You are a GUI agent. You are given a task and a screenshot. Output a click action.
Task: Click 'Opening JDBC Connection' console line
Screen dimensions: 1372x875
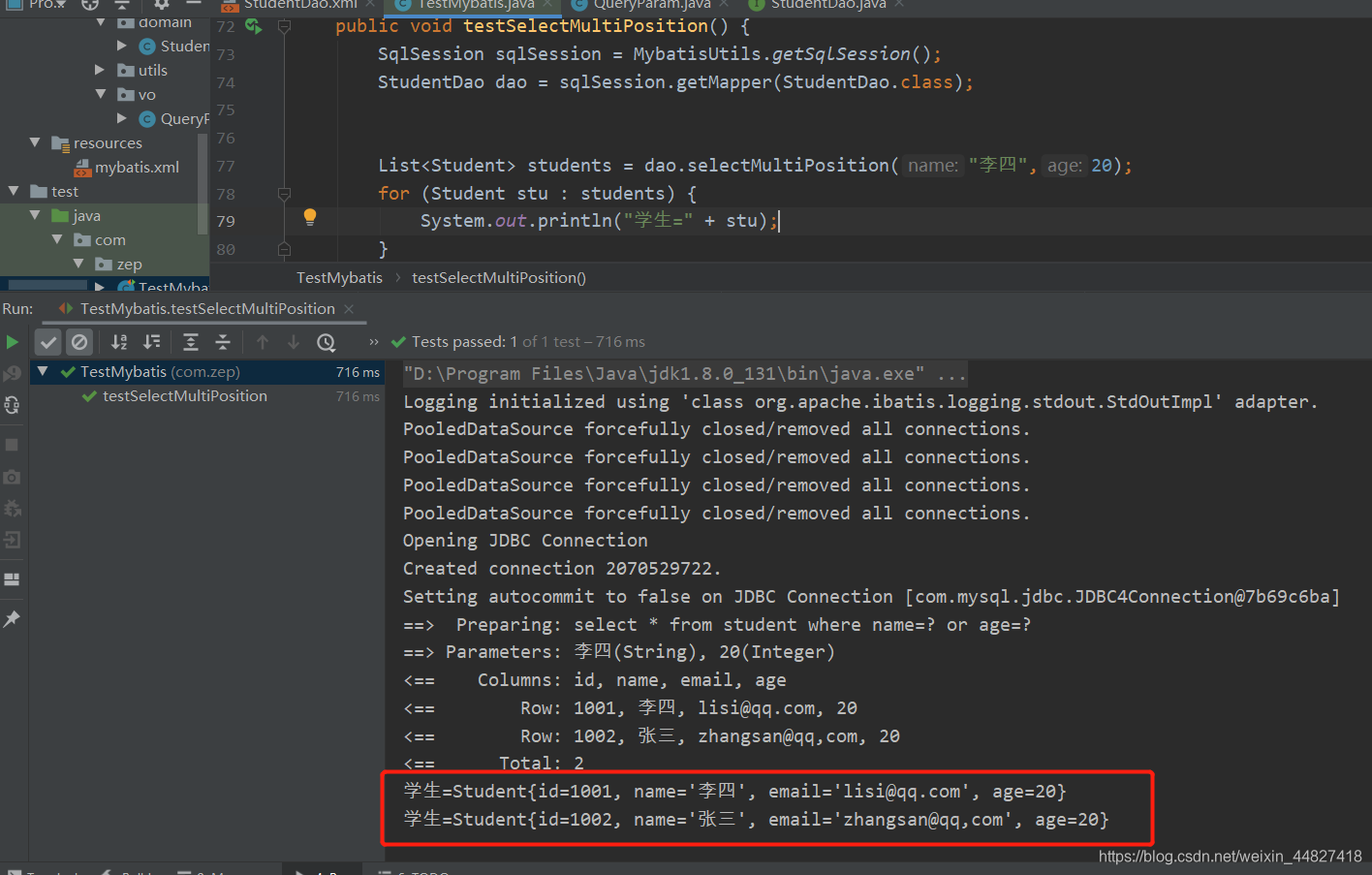point(525,541)
